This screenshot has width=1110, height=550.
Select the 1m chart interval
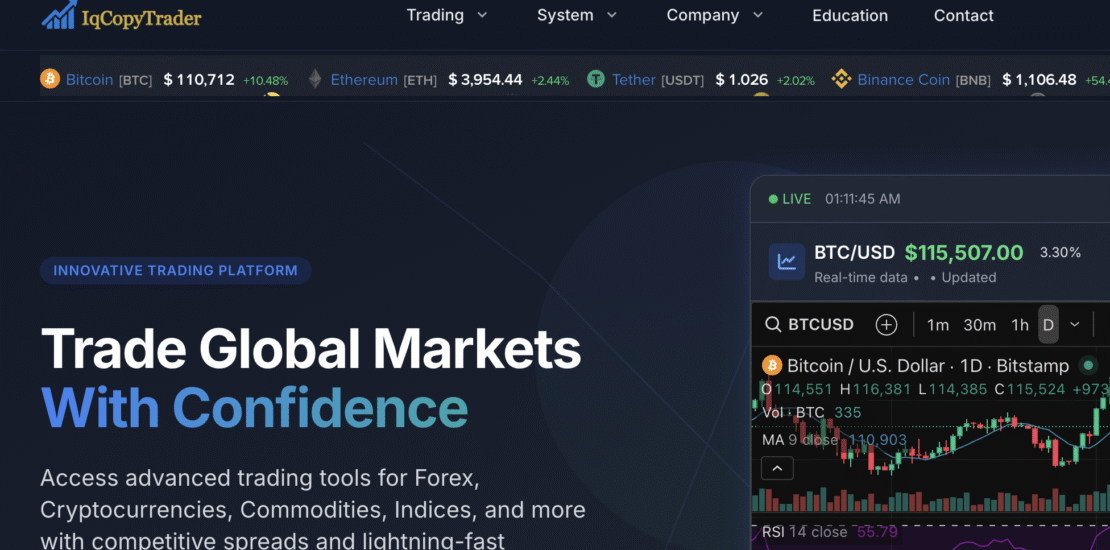click(x=938, y=325)
